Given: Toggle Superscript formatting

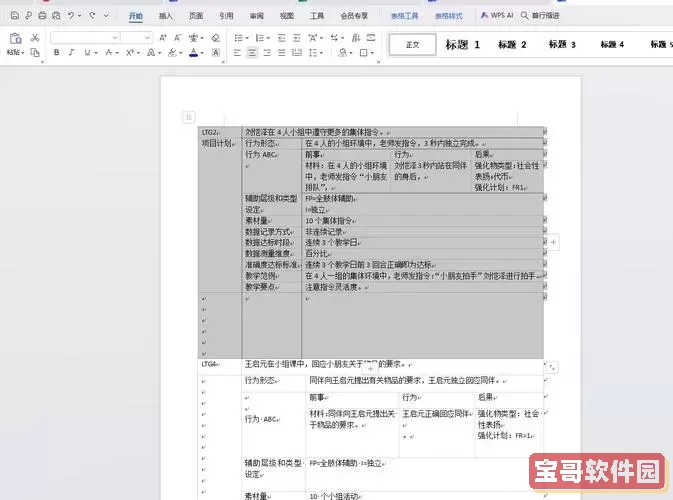Looking at the screenshot, I should click(130, 52).
